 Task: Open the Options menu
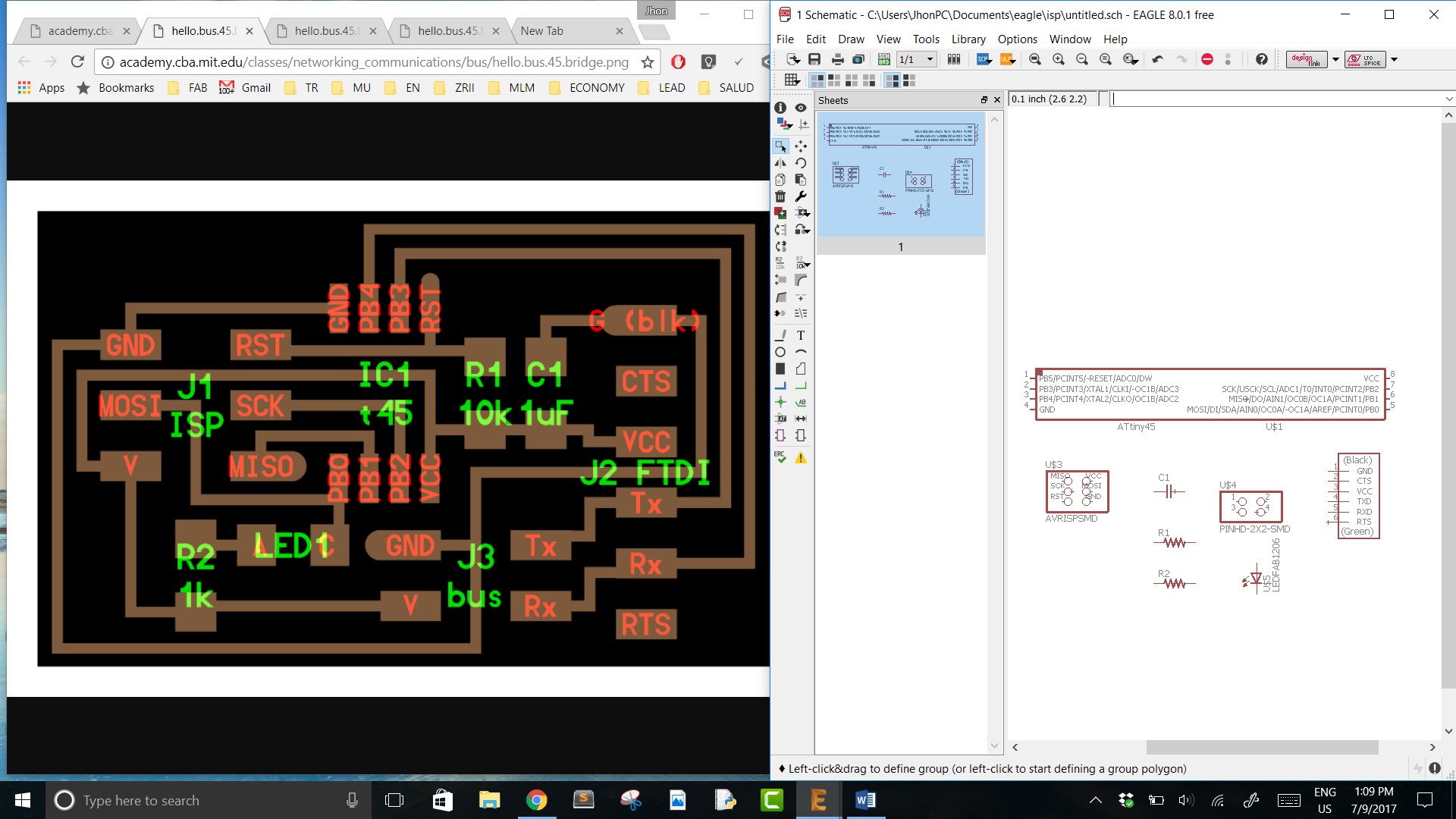pyautogui.click(x=1017, y=39)
